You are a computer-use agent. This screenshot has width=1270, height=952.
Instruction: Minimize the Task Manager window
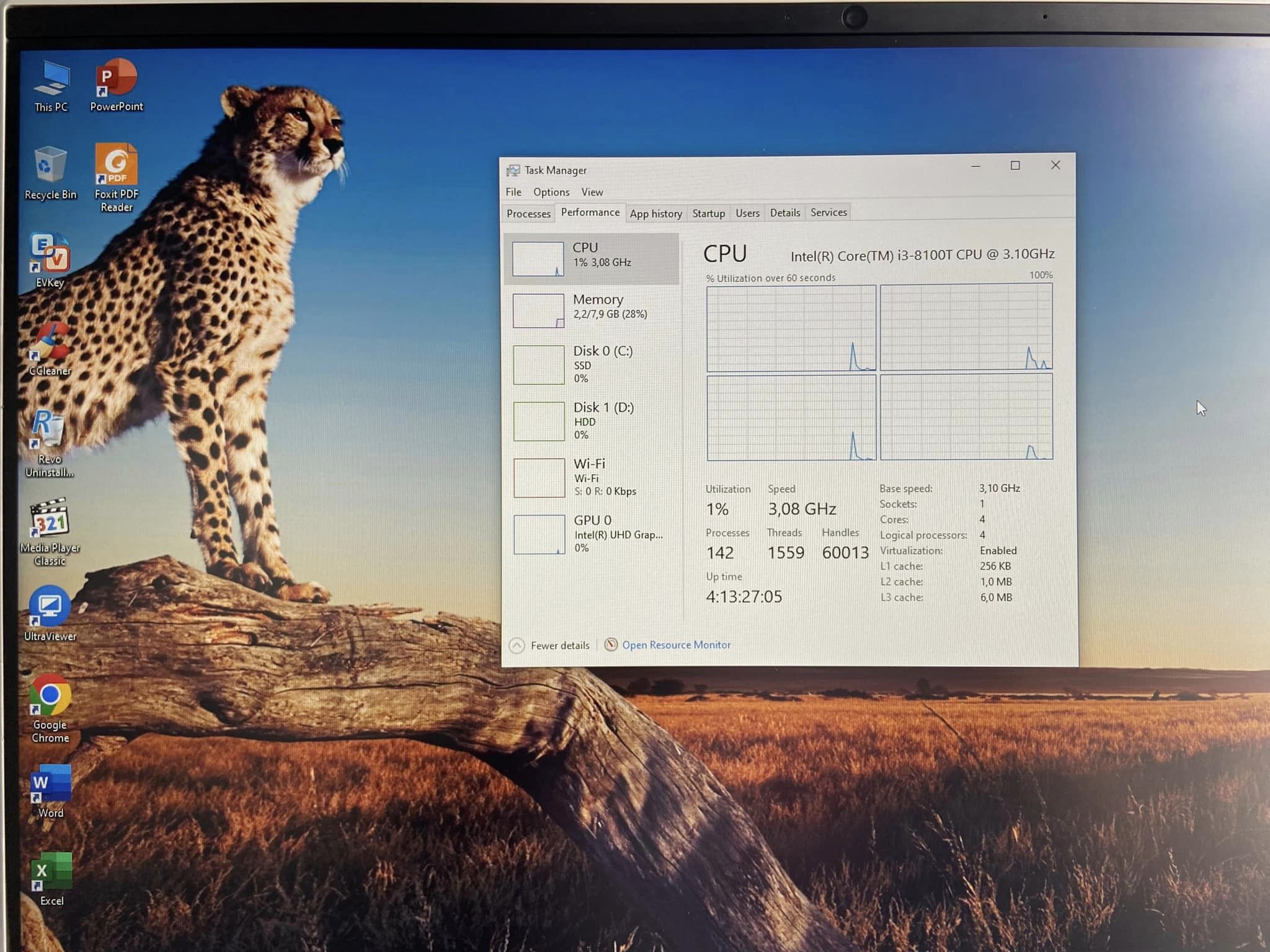(x=975, y=166)
